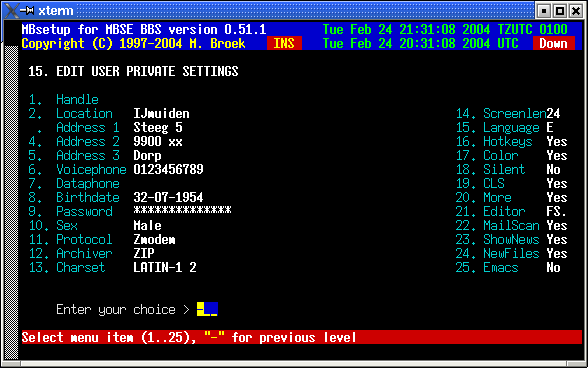Select menu item 15. Language
This screenshot has height=368, width=588.
tap(497, 128)
